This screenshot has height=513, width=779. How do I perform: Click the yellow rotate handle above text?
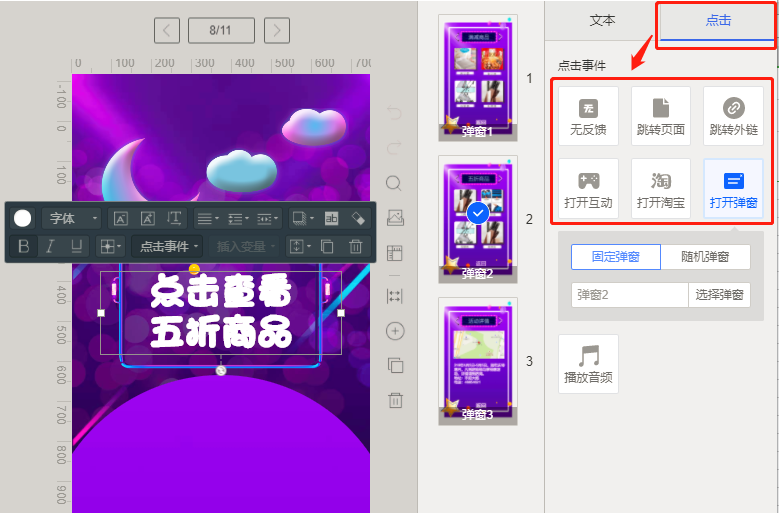pos(194,269)
